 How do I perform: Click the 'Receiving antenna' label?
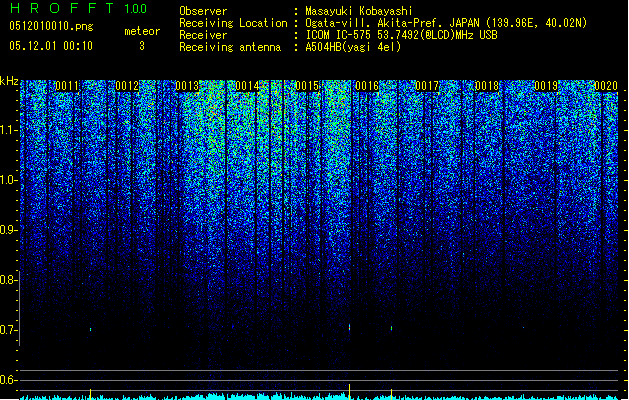click(x=230, y=47)
